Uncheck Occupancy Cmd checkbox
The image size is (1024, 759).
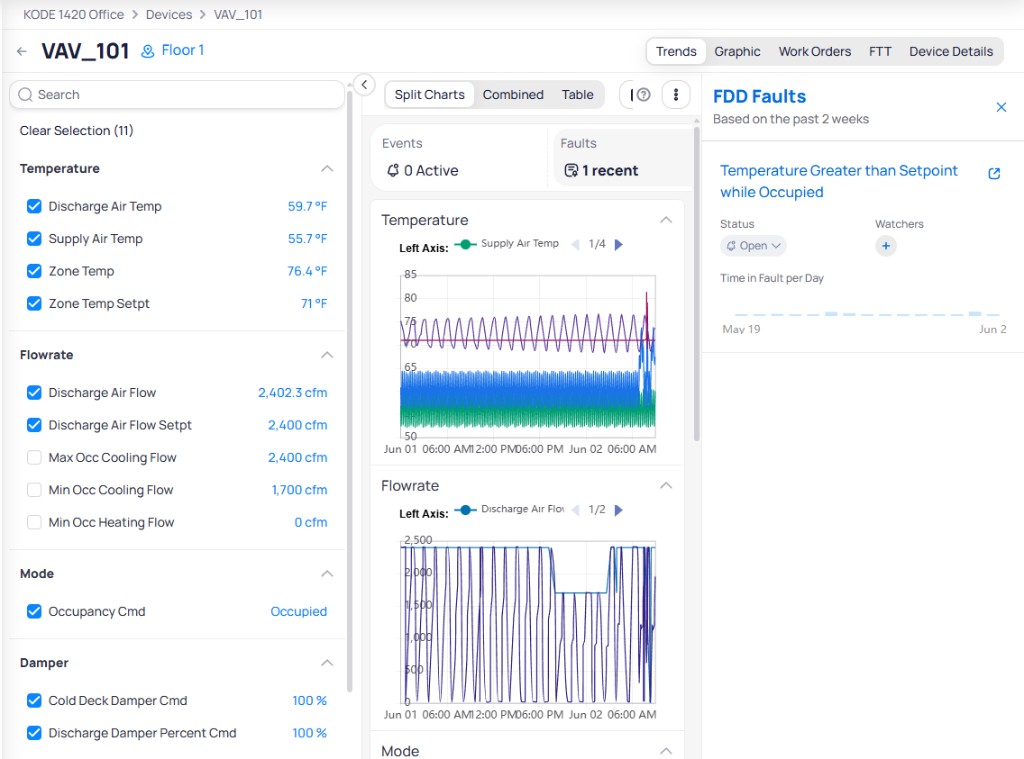pyautogui.click(x=34, y=611)
